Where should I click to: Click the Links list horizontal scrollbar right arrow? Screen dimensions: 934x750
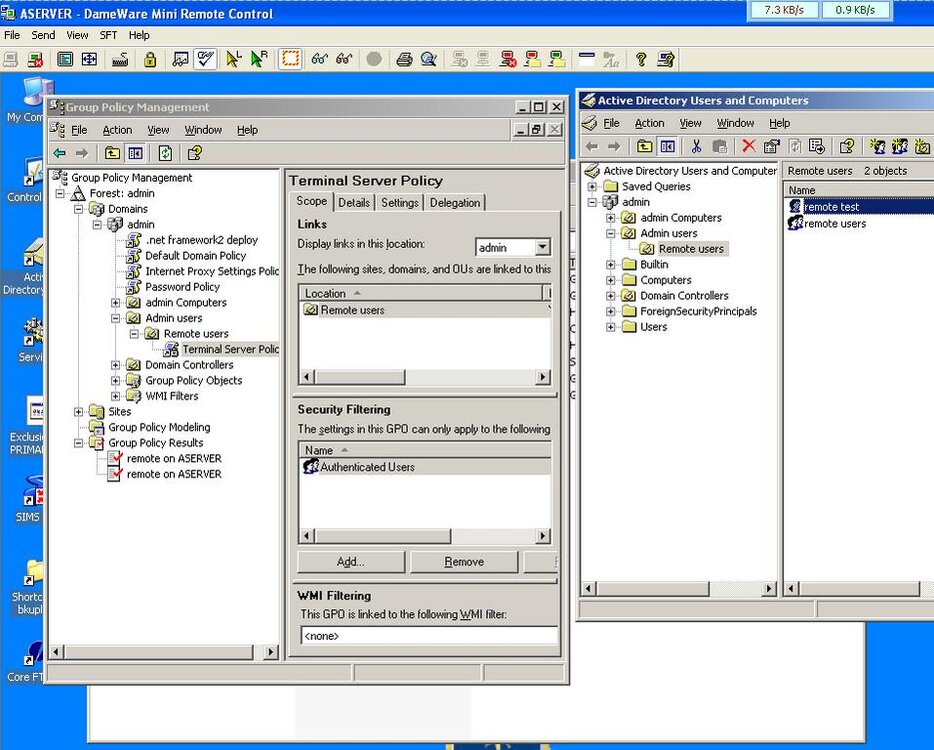click(x=542, y=377)
